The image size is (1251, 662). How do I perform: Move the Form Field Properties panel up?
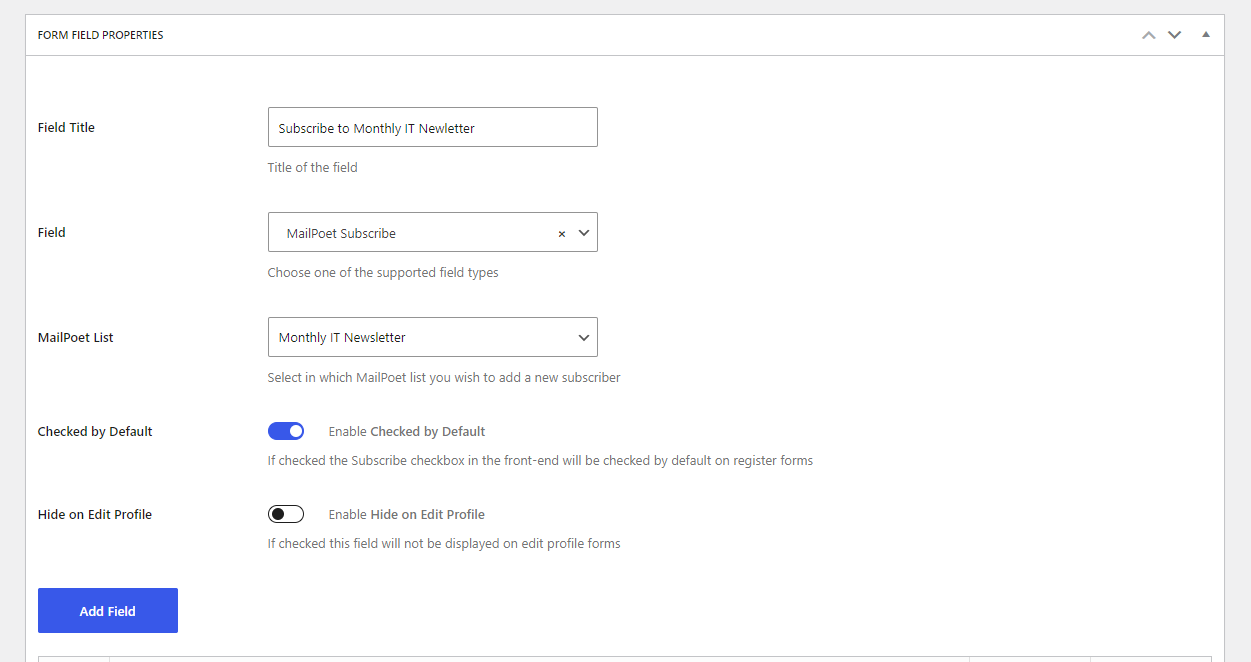pos(1149,35)
